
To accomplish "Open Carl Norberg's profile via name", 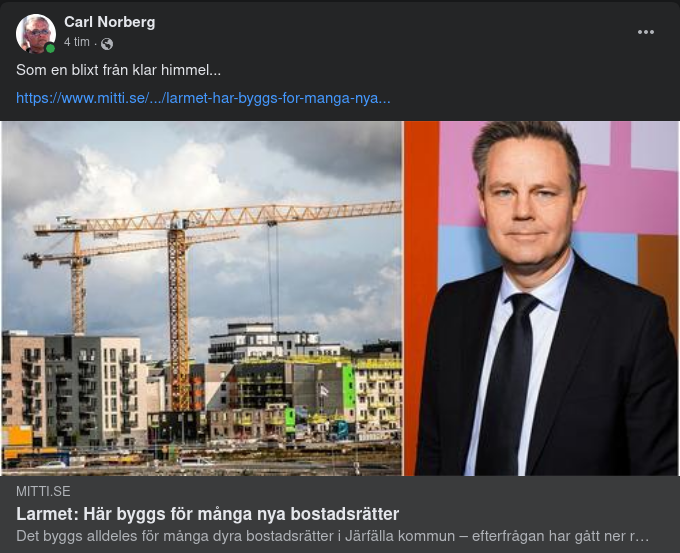I will point(110,22).
